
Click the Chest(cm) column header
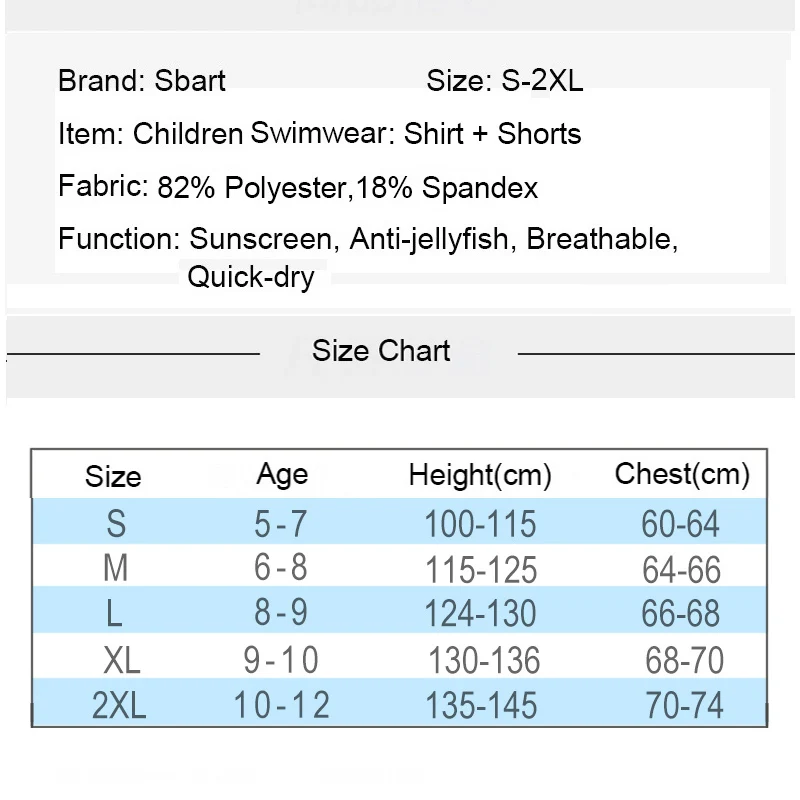[x=682, y=474]
